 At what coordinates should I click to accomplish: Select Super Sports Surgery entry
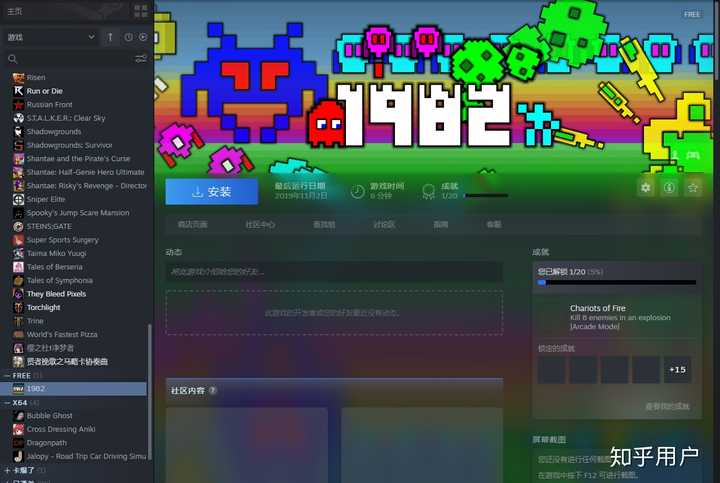62,240
